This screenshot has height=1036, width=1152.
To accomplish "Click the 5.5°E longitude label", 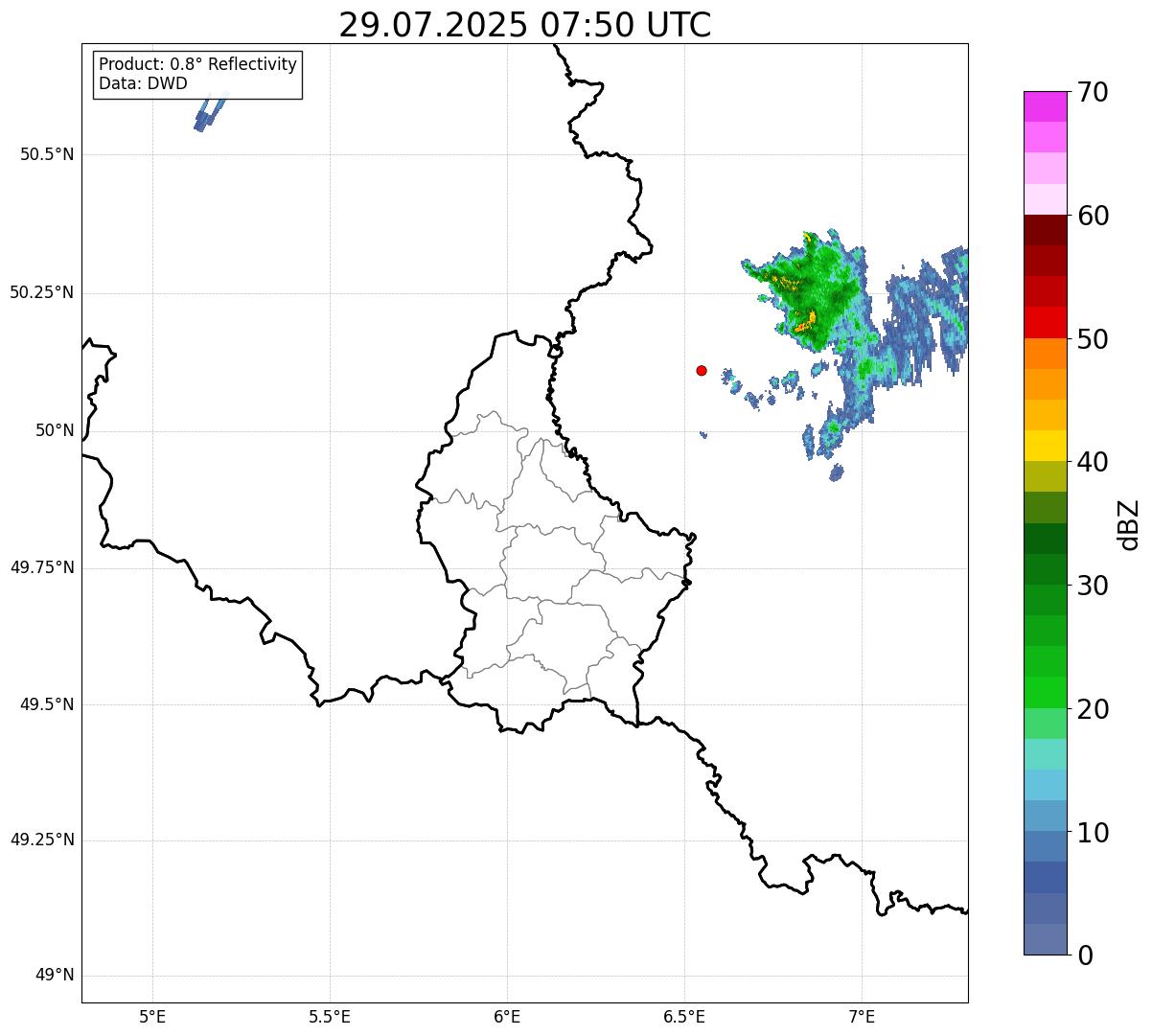I will pos(330,1017).
